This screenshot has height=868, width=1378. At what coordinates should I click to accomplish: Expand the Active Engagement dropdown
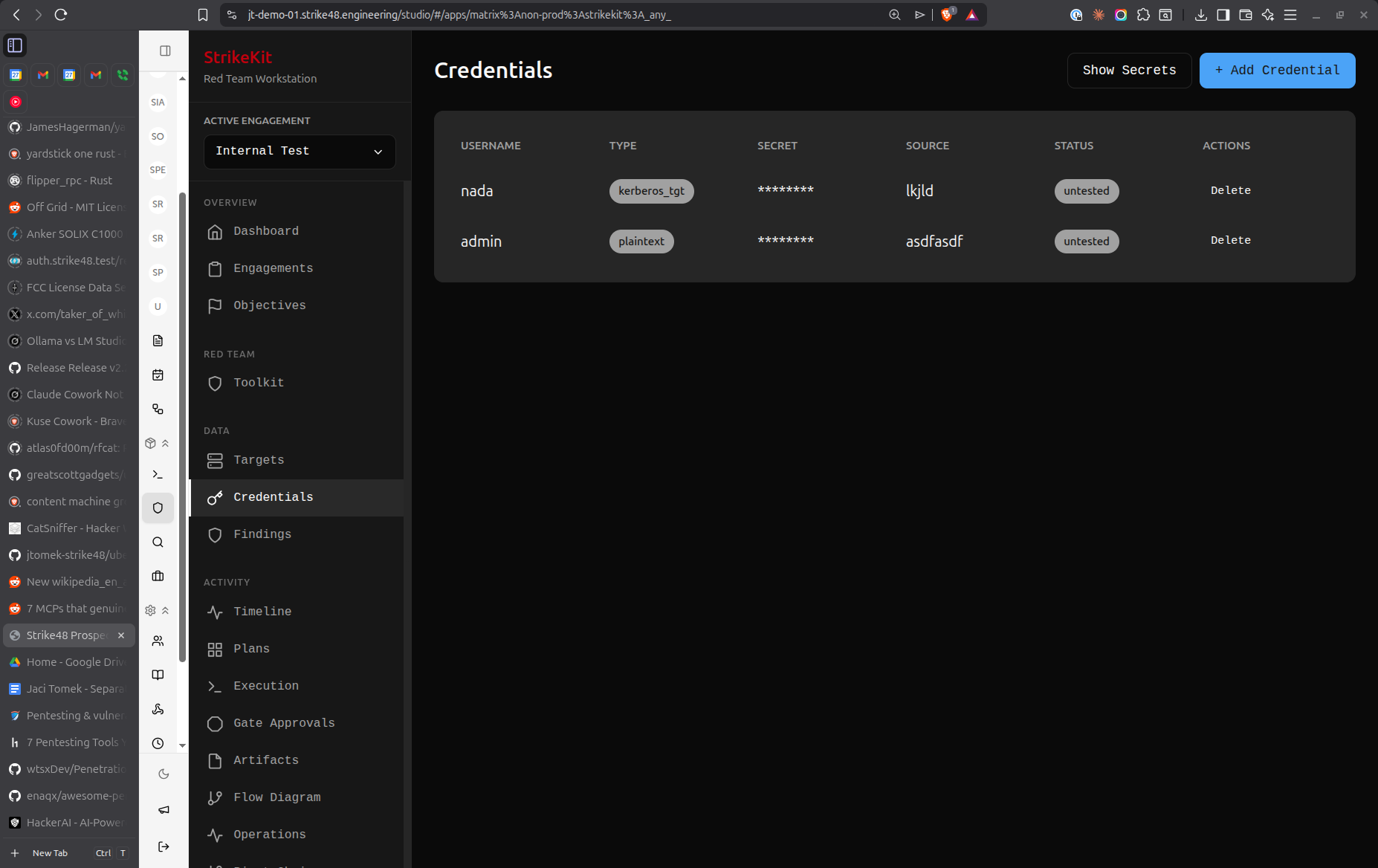click(x=300, y=151)
